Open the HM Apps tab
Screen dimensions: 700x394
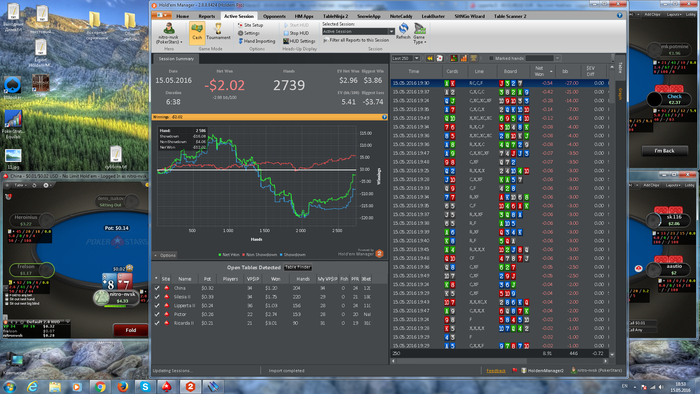coord(304,16)
